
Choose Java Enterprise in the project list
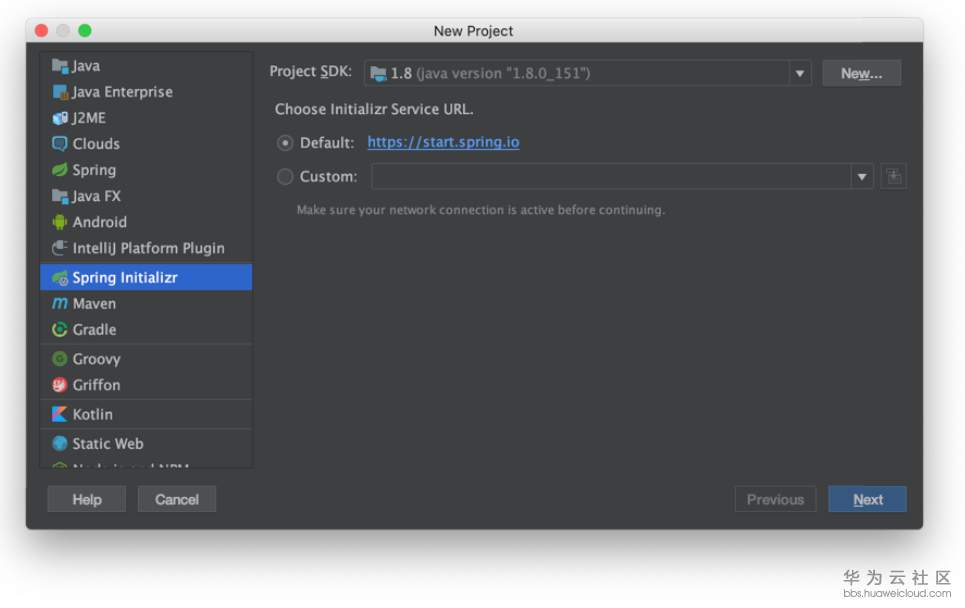(122, 92)
